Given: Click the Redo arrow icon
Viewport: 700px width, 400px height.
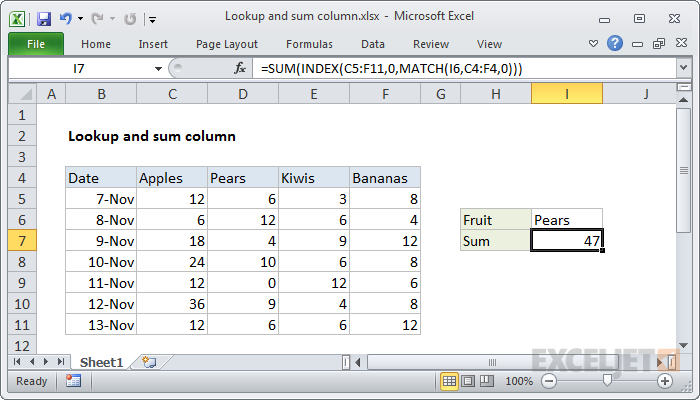Looking at the screenshot, I should (x=97, y=19).
